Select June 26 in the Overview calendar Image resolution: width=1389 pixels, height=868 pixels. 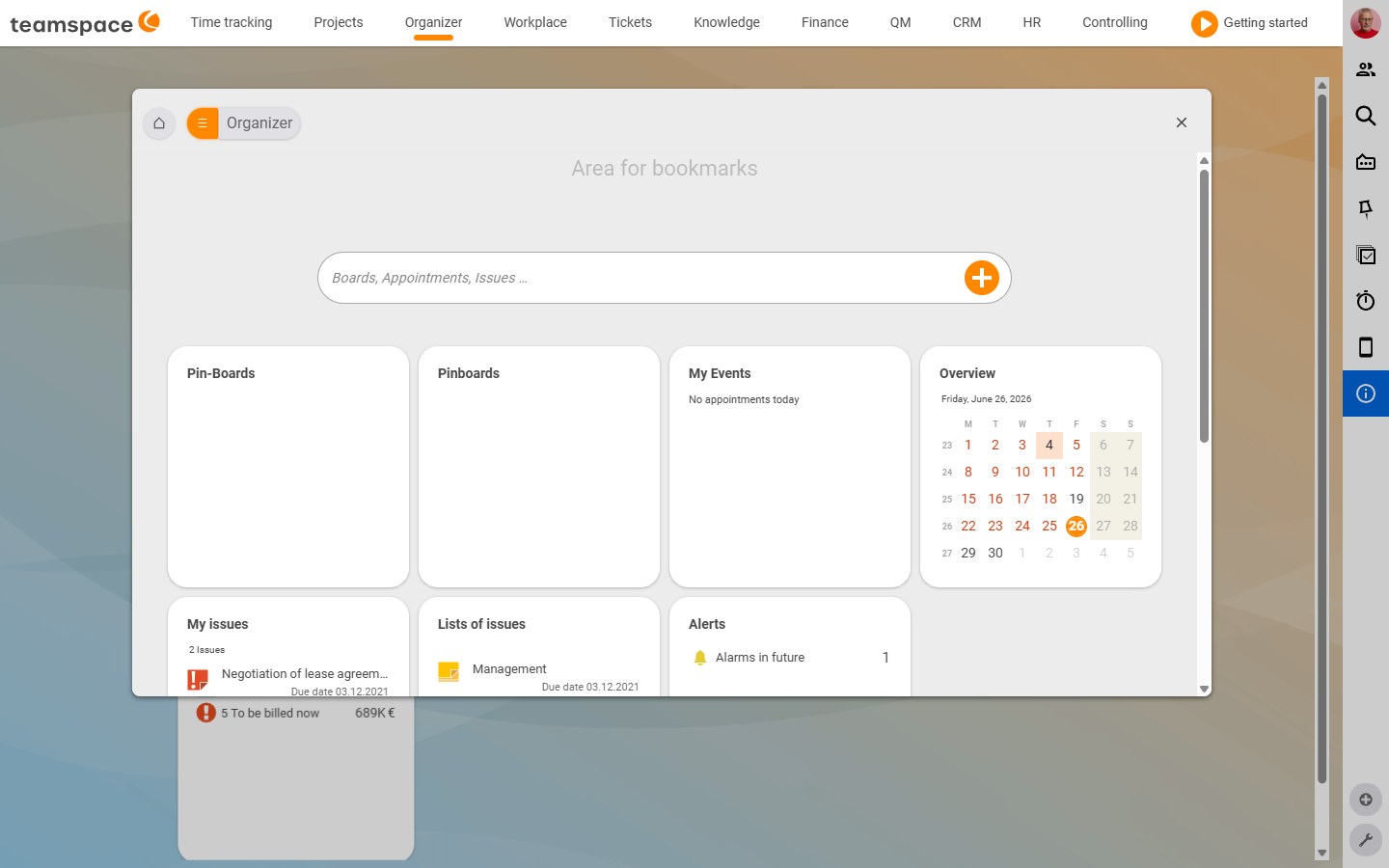tap(1076, 526)
